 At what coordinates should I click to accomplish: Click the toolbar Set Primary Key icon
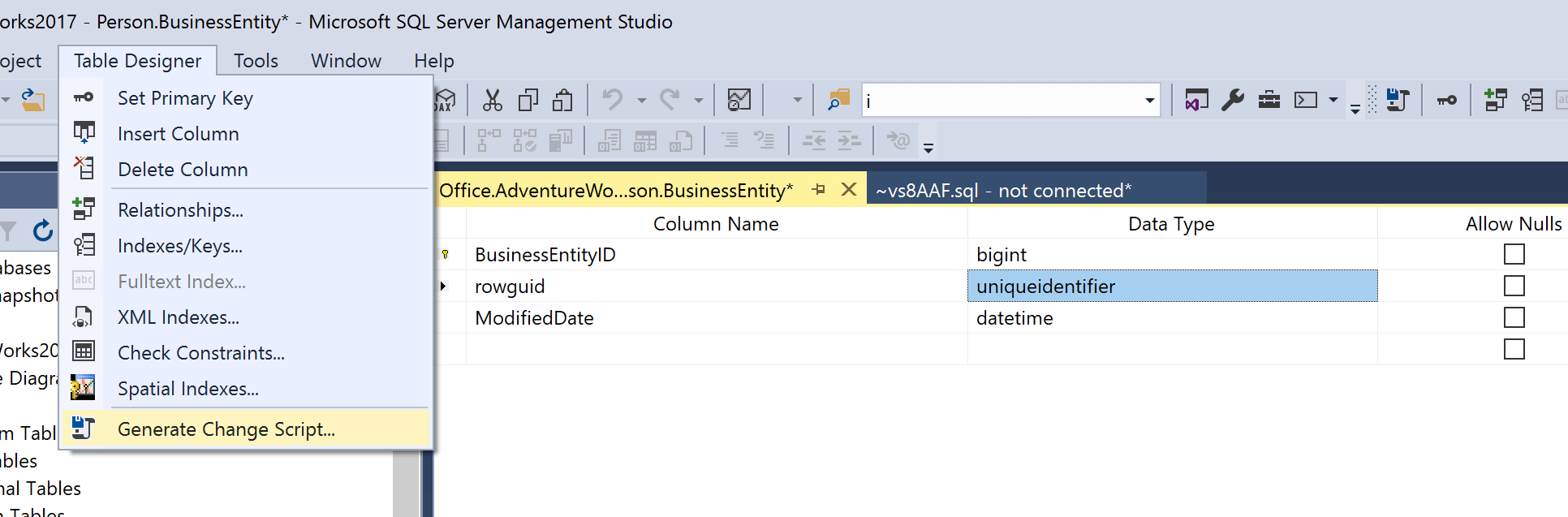pyautogui.click(x=1447, y=100)
